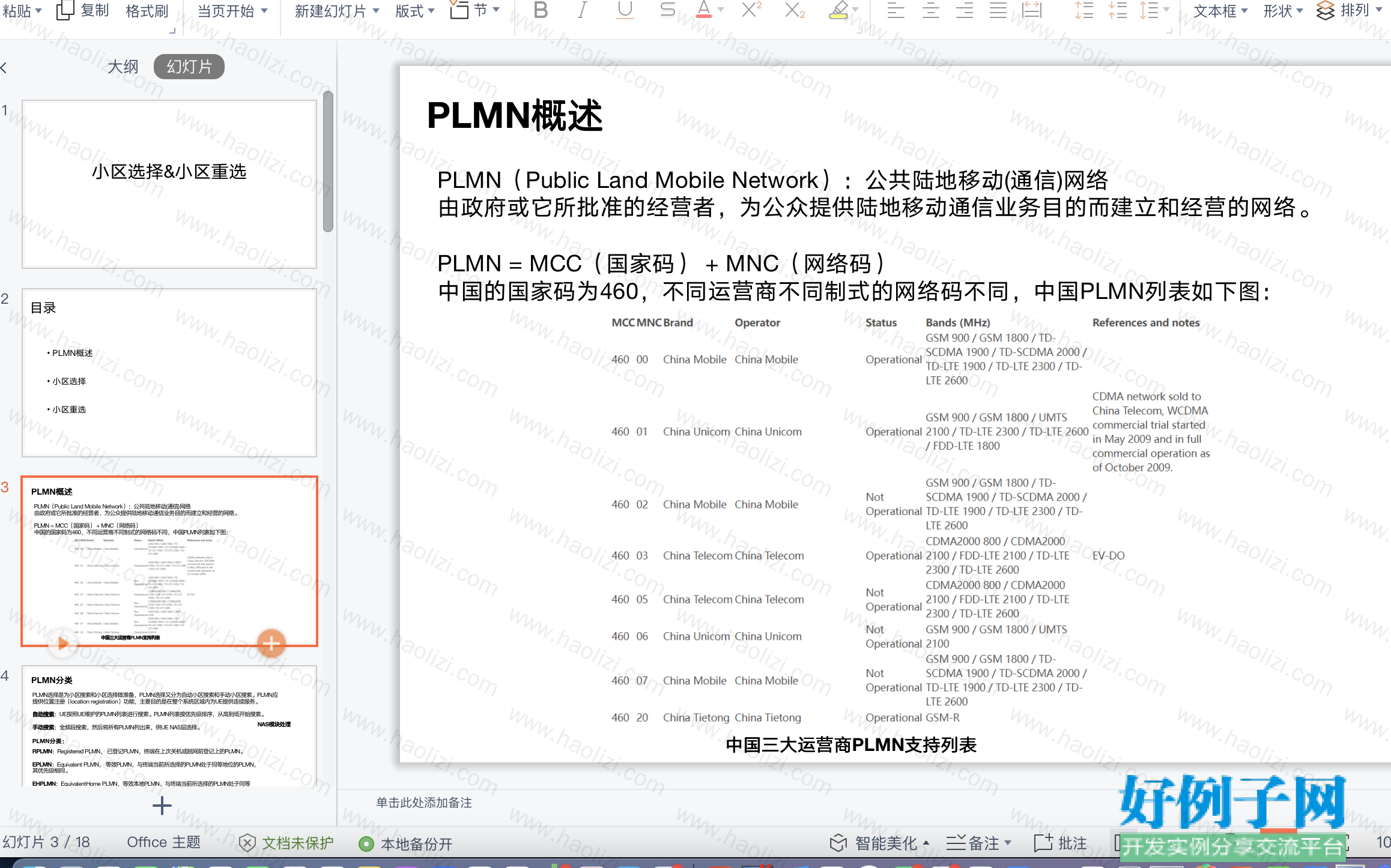Click the increase paragraph spacing icon
The width and height of the screenshot is (1391, 868).
click(1083, 10)
